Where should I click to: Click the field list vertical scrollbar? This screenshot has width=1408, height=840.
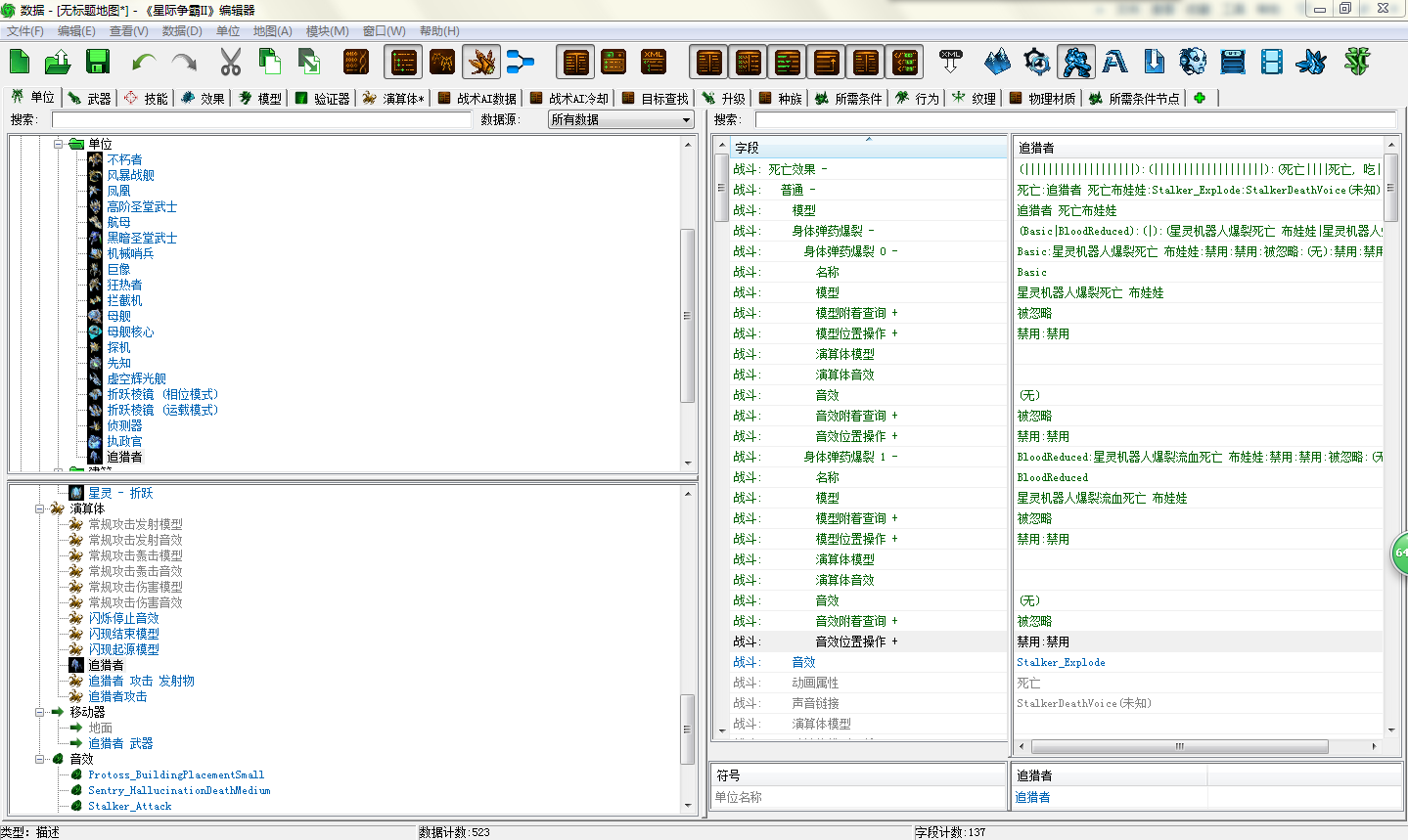point(722,189)
